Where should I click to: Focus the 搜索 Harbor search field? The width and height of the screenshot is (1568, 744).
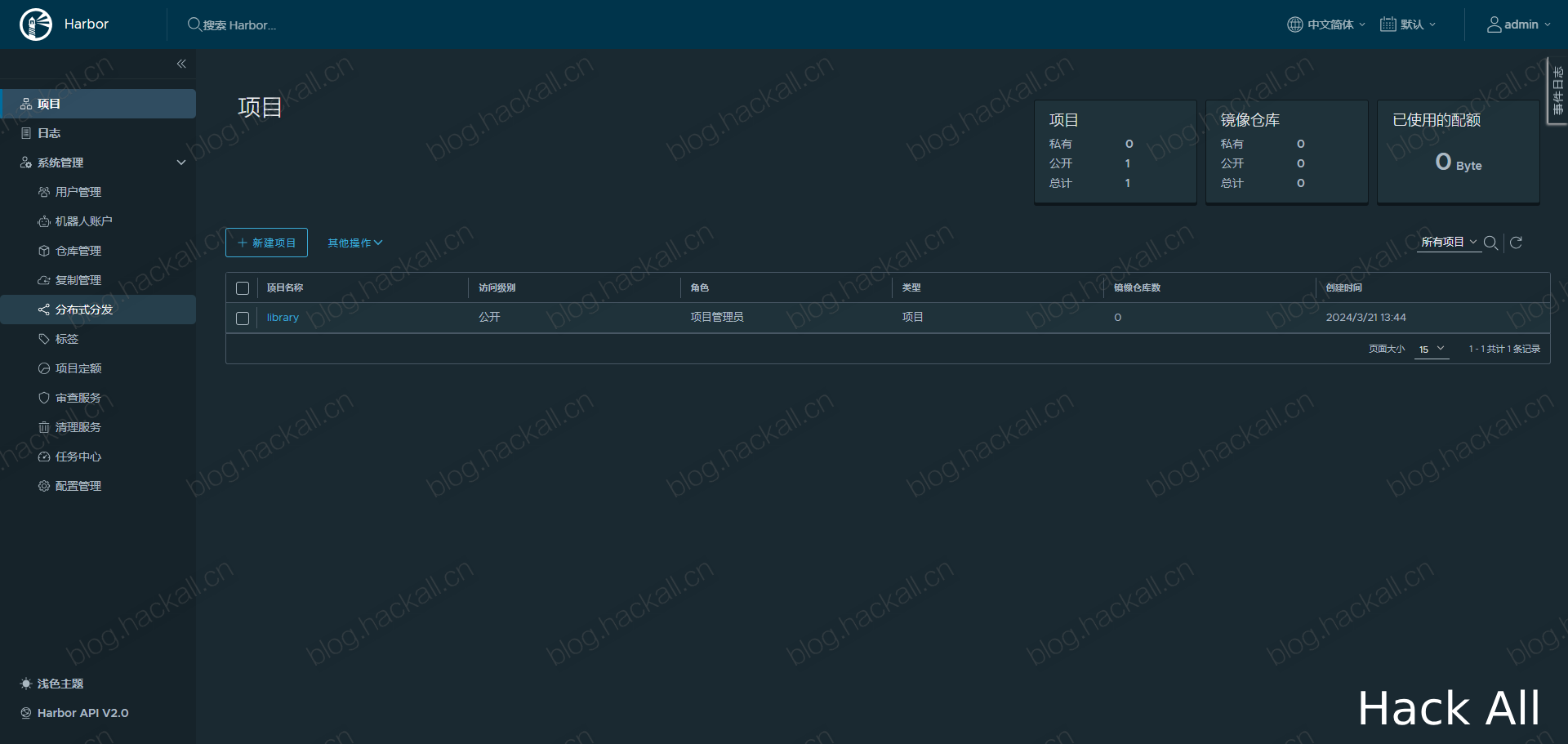tap(239, 25)
